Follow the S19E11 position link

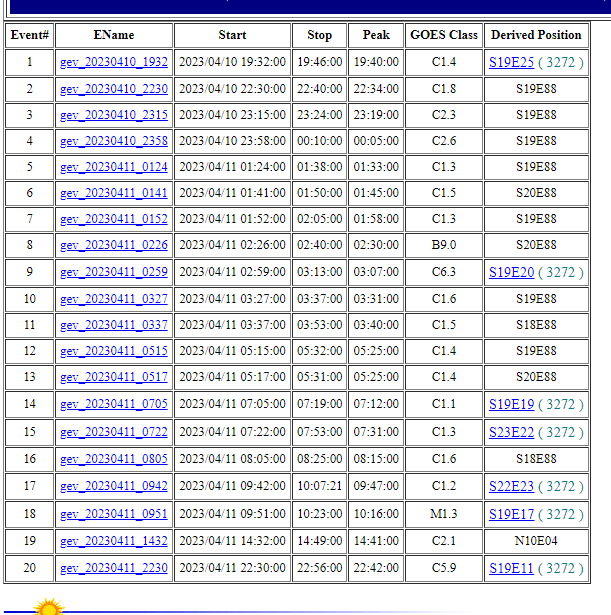[x=511, y=568]
